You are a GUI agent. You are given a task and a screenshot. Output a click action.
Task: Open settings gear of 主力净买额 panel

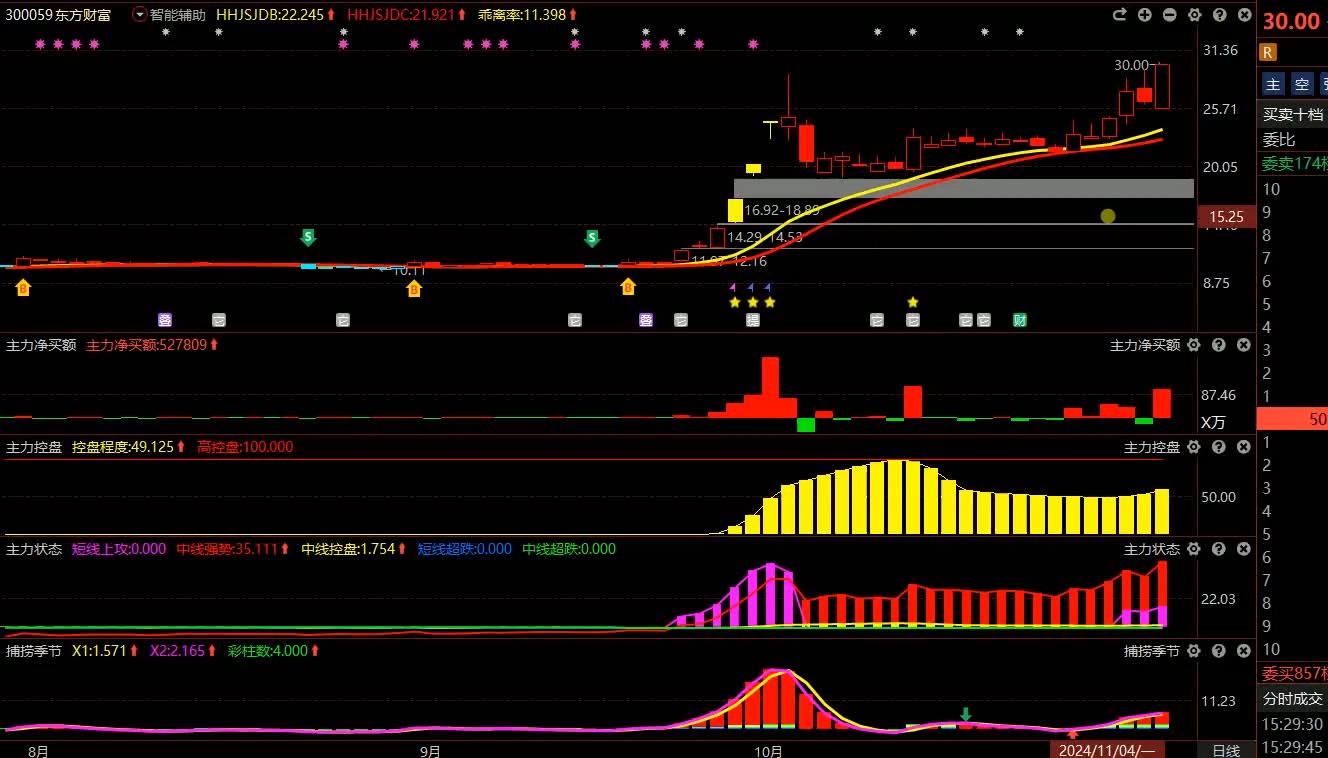pos(1194,345)
